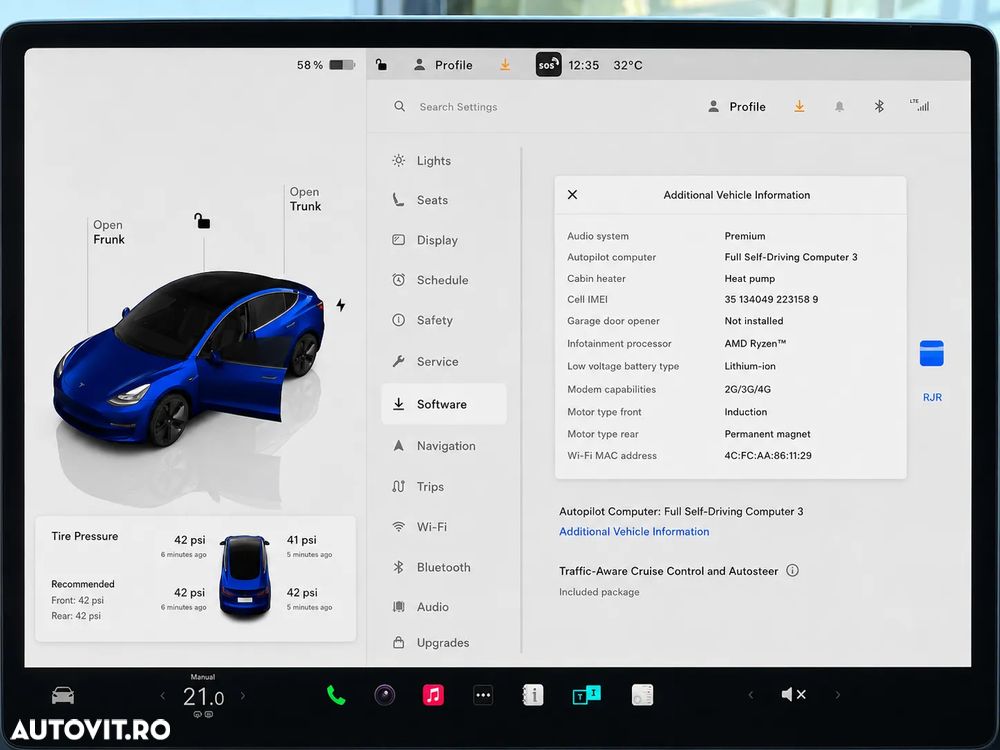This screenshot has height=750, width=1000.
Task: Open the Phone app
Action: (336, 695)
